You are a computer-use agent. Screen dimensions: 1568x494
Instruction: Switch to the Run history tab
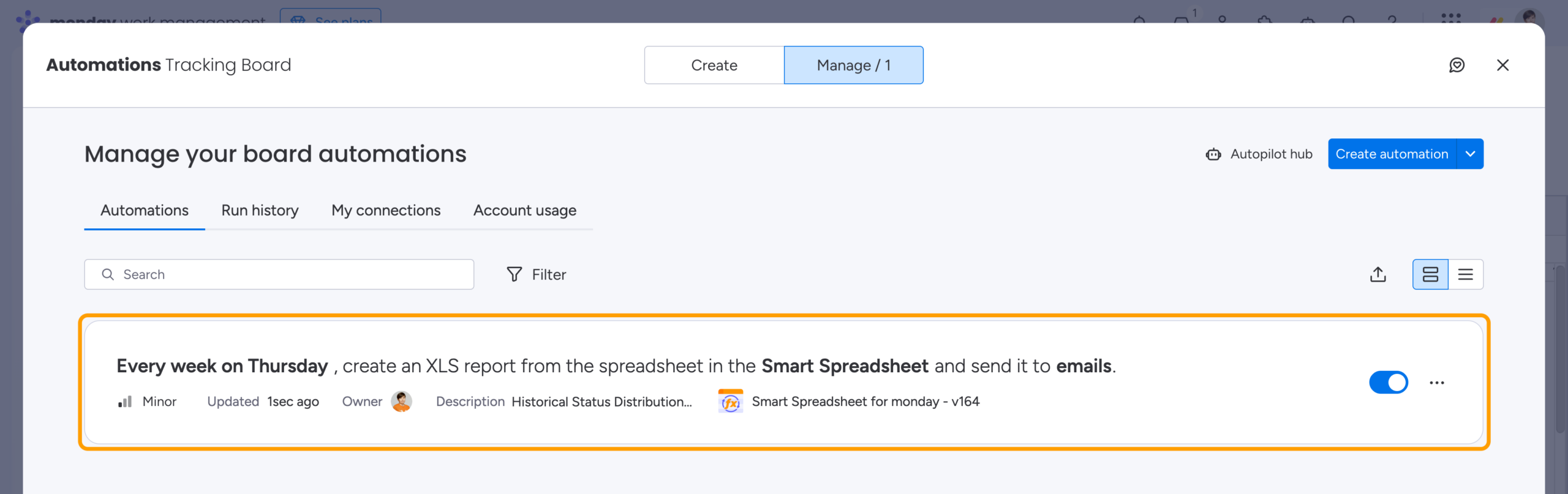pyautogui.click(x=259, y=210)
